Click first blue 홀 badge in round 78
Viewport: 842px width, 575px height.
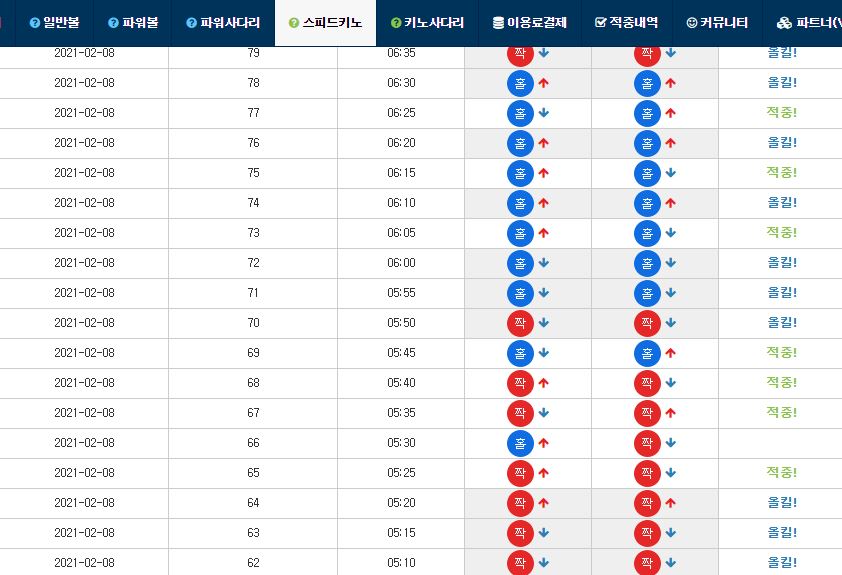(520, 83)
